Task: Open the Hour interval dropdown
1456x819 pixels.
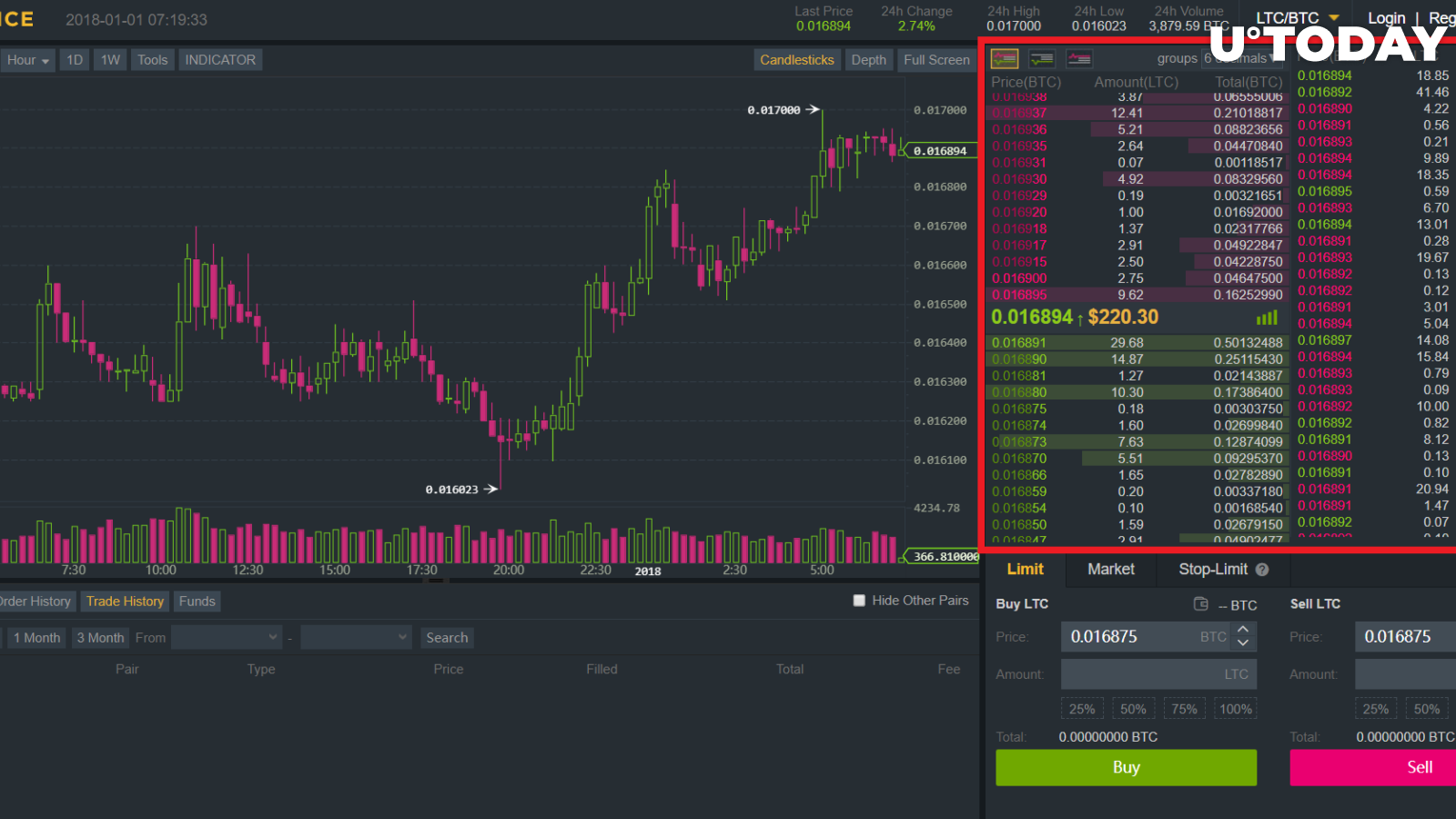Action: pyautogui.click(x=27, y=60)
